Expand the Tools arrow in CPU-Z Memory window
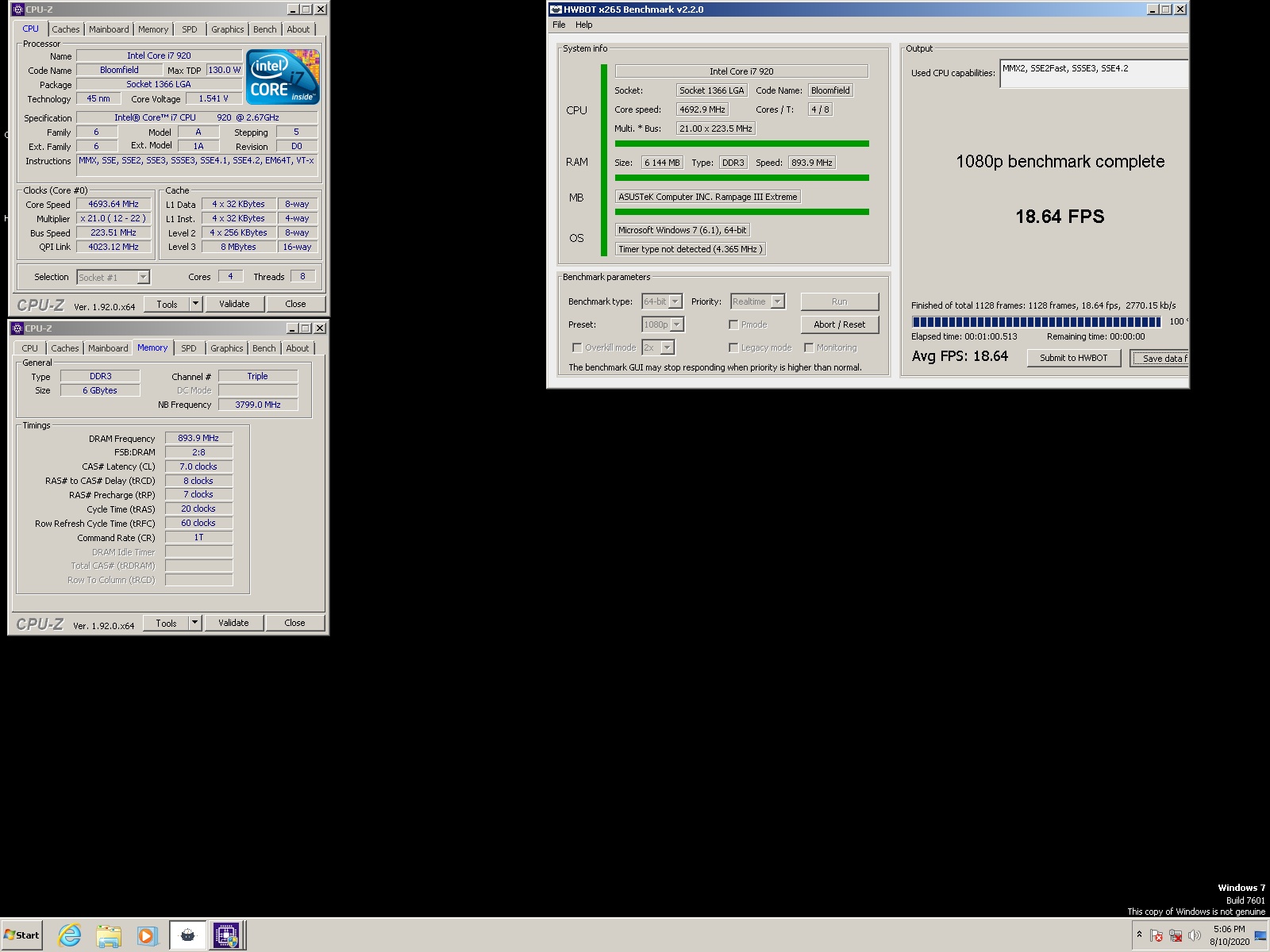The image size is (1270, 952). 195,623
